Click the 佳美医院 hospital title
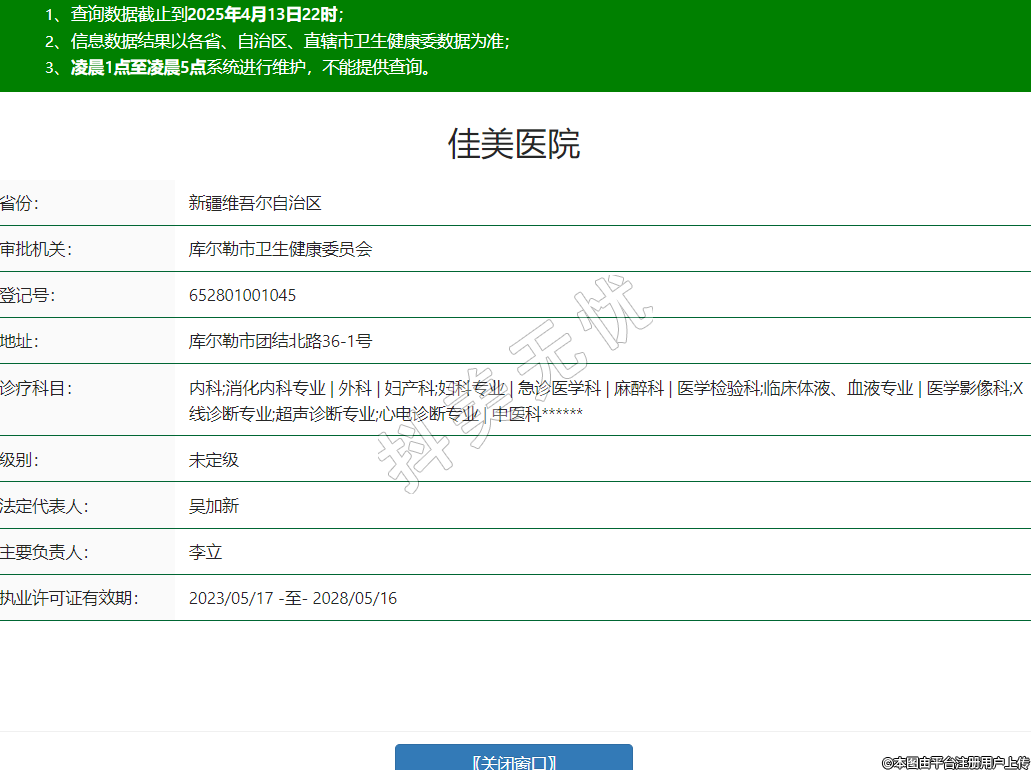 pos(514,145)
